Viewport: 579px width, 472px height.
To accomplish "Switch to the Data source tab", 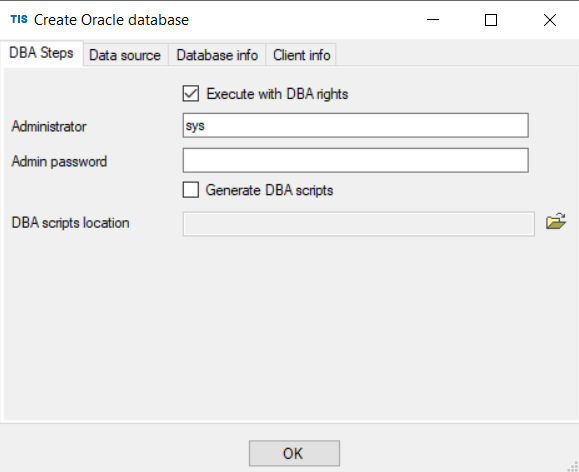I will (x=125, y=55).
